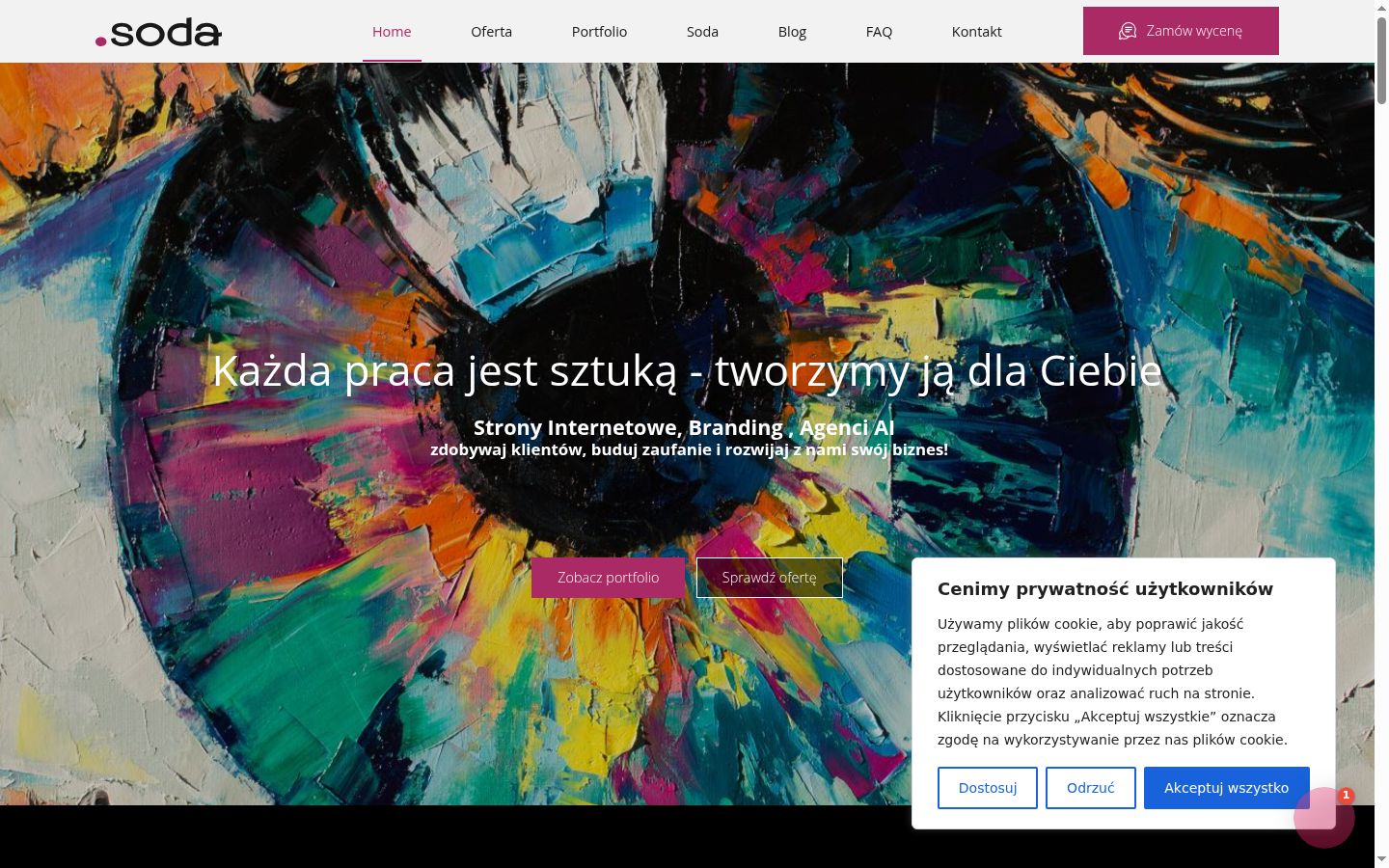Open the Portfolio menu item
Screen dimensions: 1389x868
(599, 32)
